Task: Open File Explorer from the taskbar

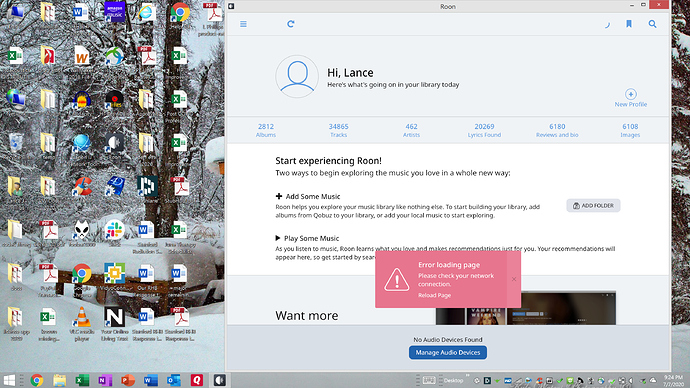Action: [x=59, y=380]
